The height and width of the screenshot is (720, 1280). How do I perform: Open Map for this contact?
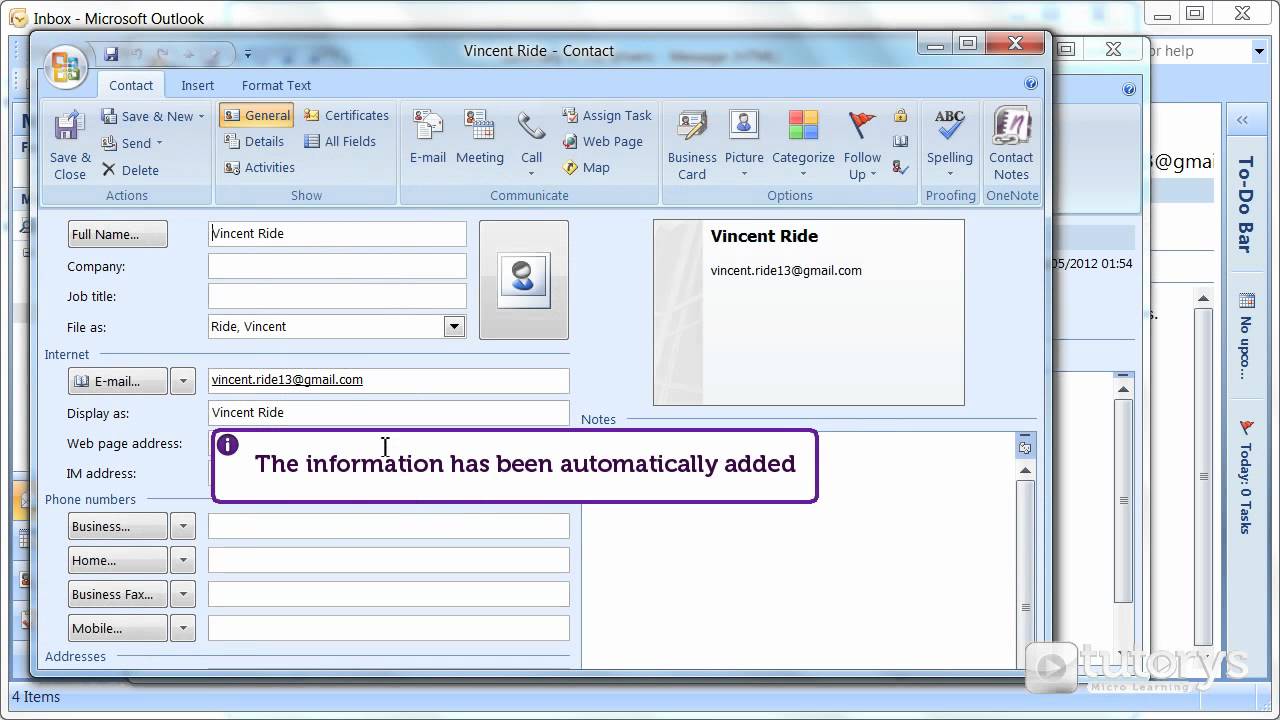pyautogui.click(x=586, y=167)
